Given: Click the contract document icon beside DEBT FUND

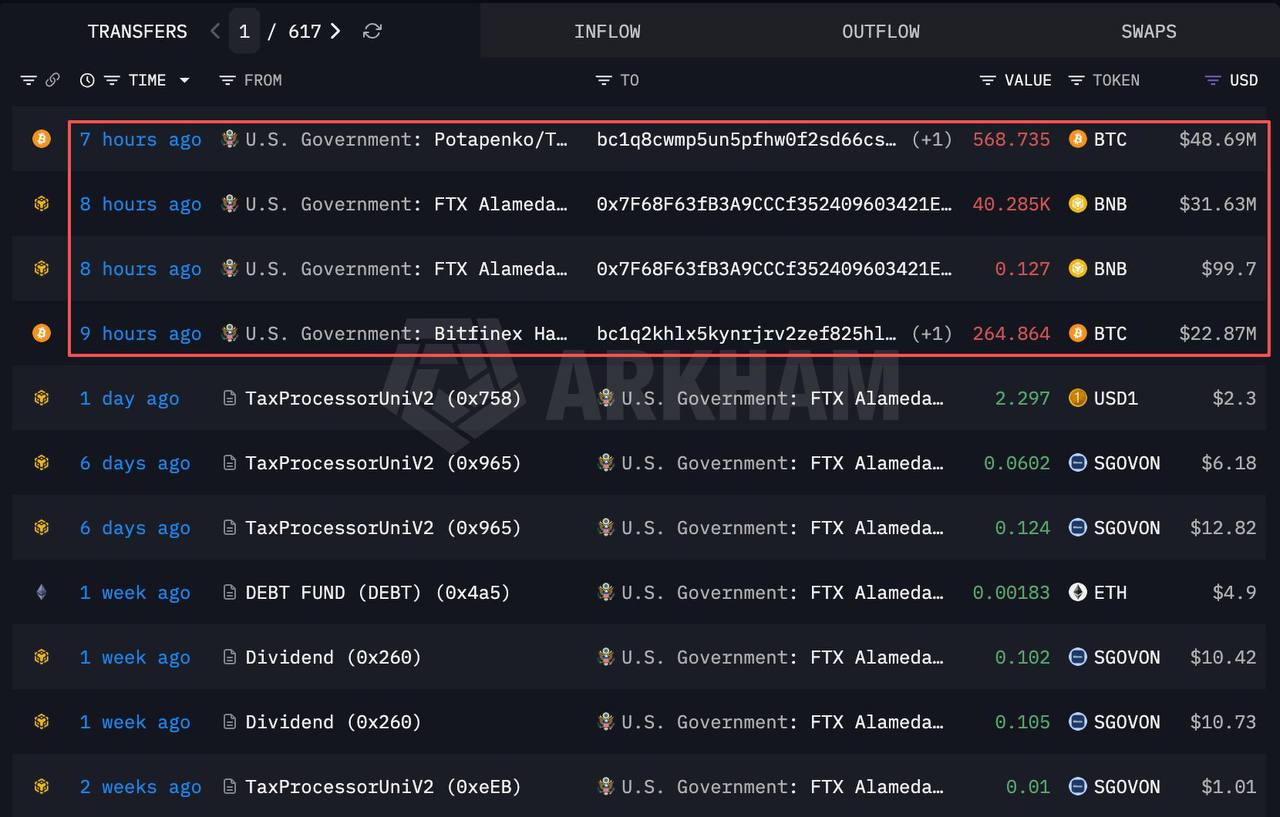Looking at the screenshot, I should [230, 592].
